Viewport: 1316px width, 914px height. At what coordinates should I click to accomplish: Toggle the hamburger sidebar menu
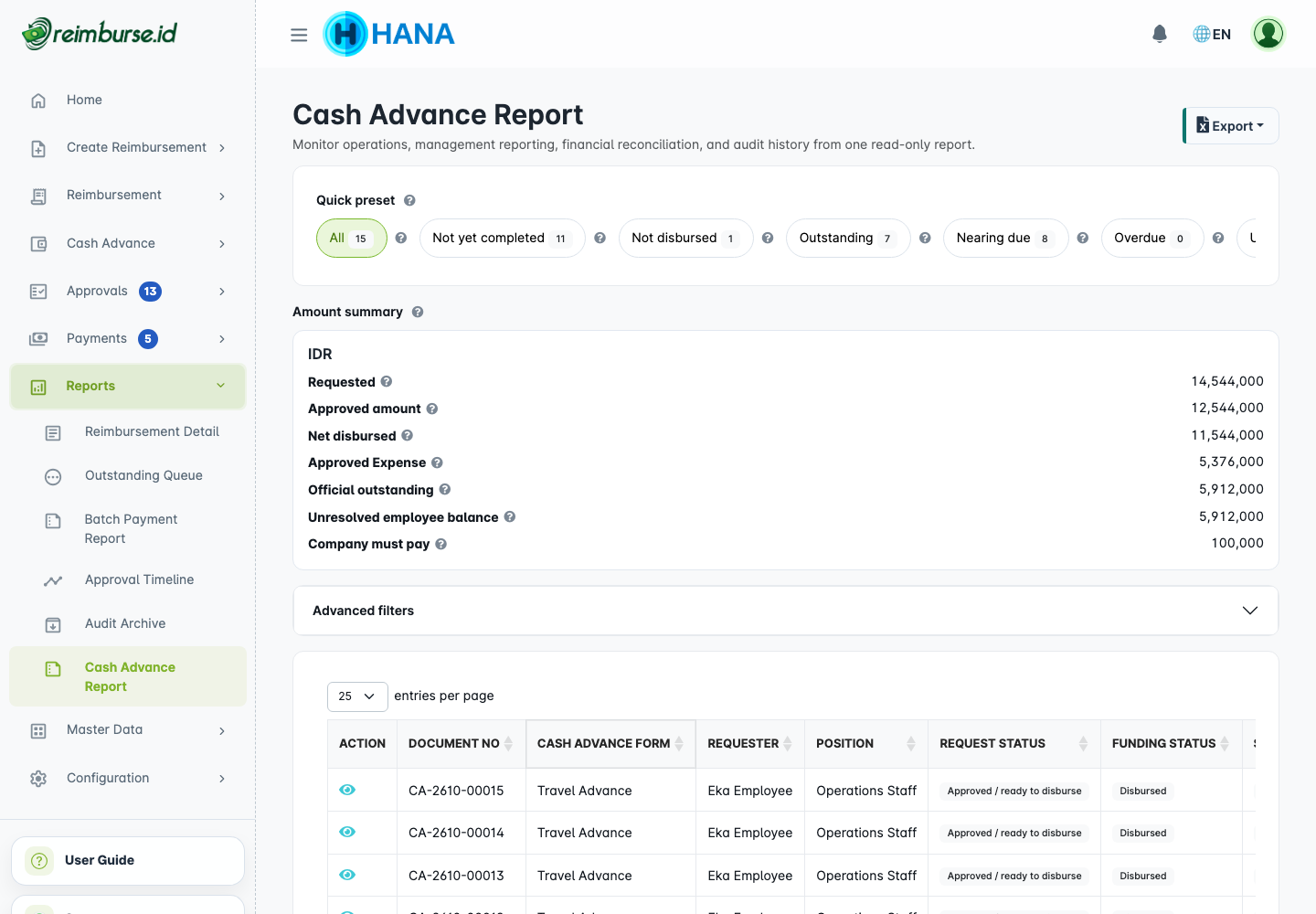pyautogui.click(x=299, y=35)
